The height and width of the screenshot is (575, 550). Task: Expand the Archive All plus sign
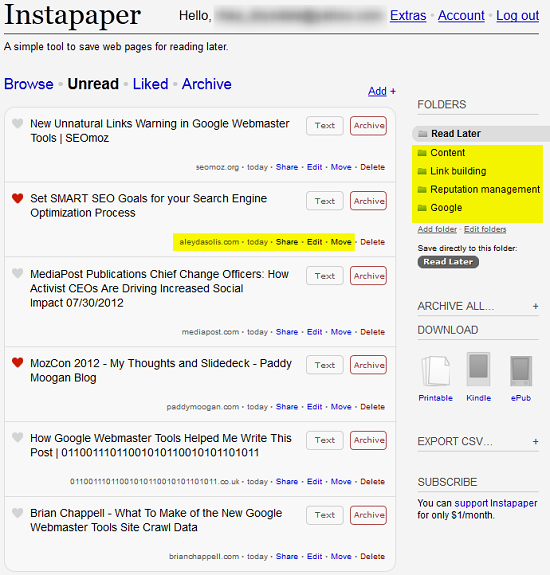pos(535,306)
